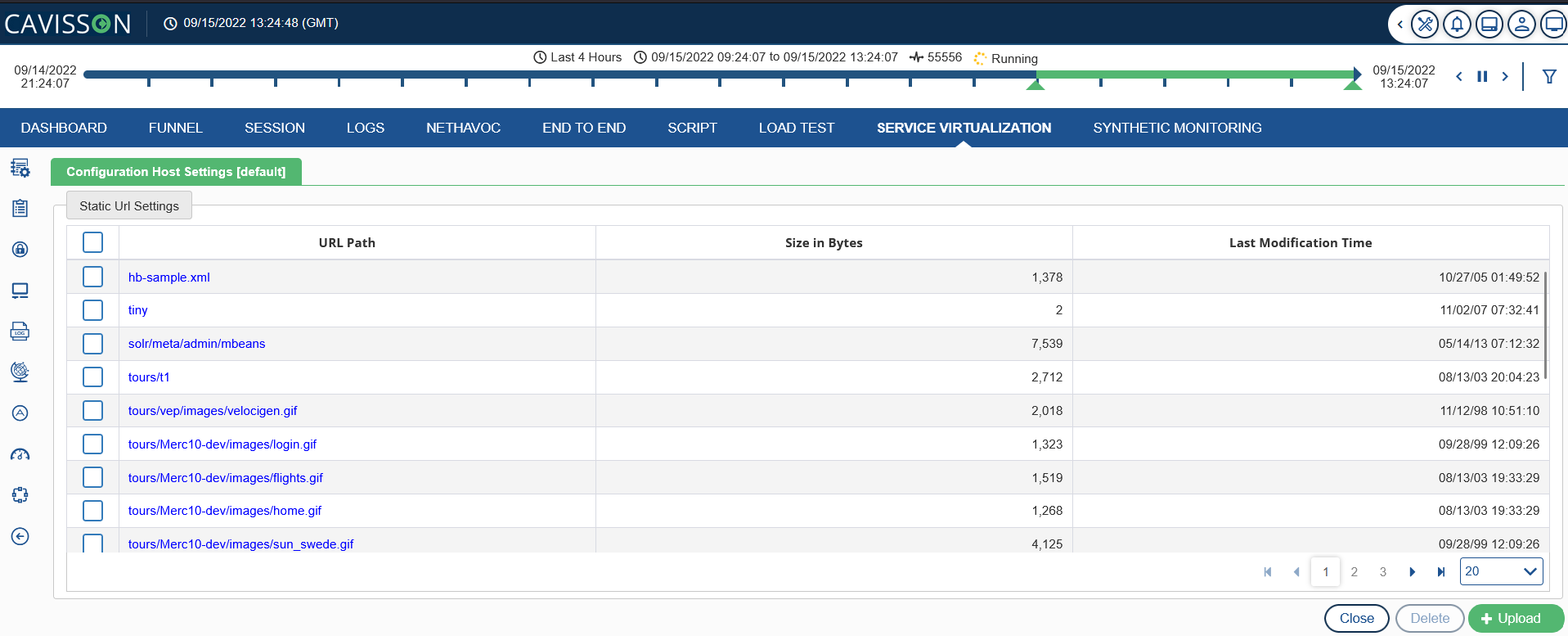Click the pulse icon beside 55556
Viewport: 1568px width, 636px height.
[x=916, y=57]
